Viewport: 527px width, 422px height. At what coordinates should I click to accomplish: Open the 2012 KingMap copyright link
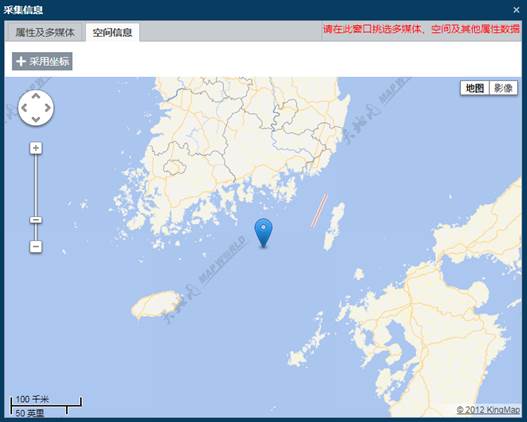(488, 410)
